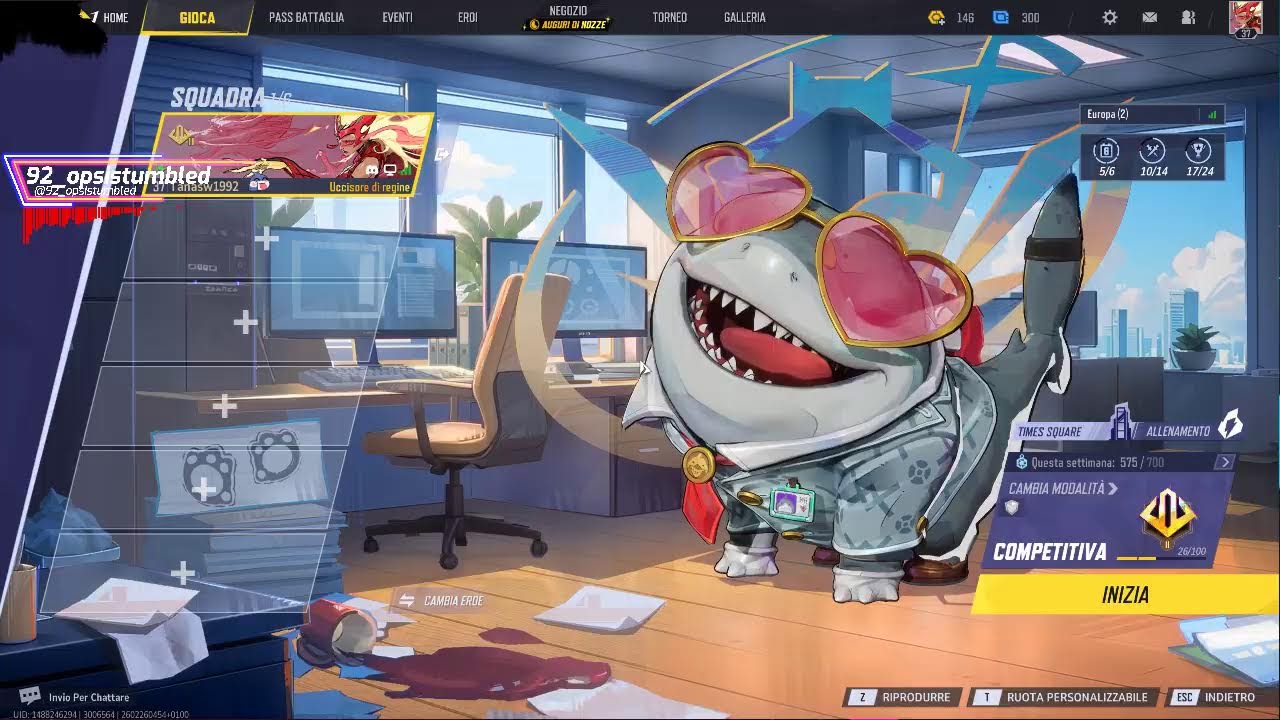
Task: Switch to the Torneo tab
Action: pyautogui.click(x=669, y=17)
